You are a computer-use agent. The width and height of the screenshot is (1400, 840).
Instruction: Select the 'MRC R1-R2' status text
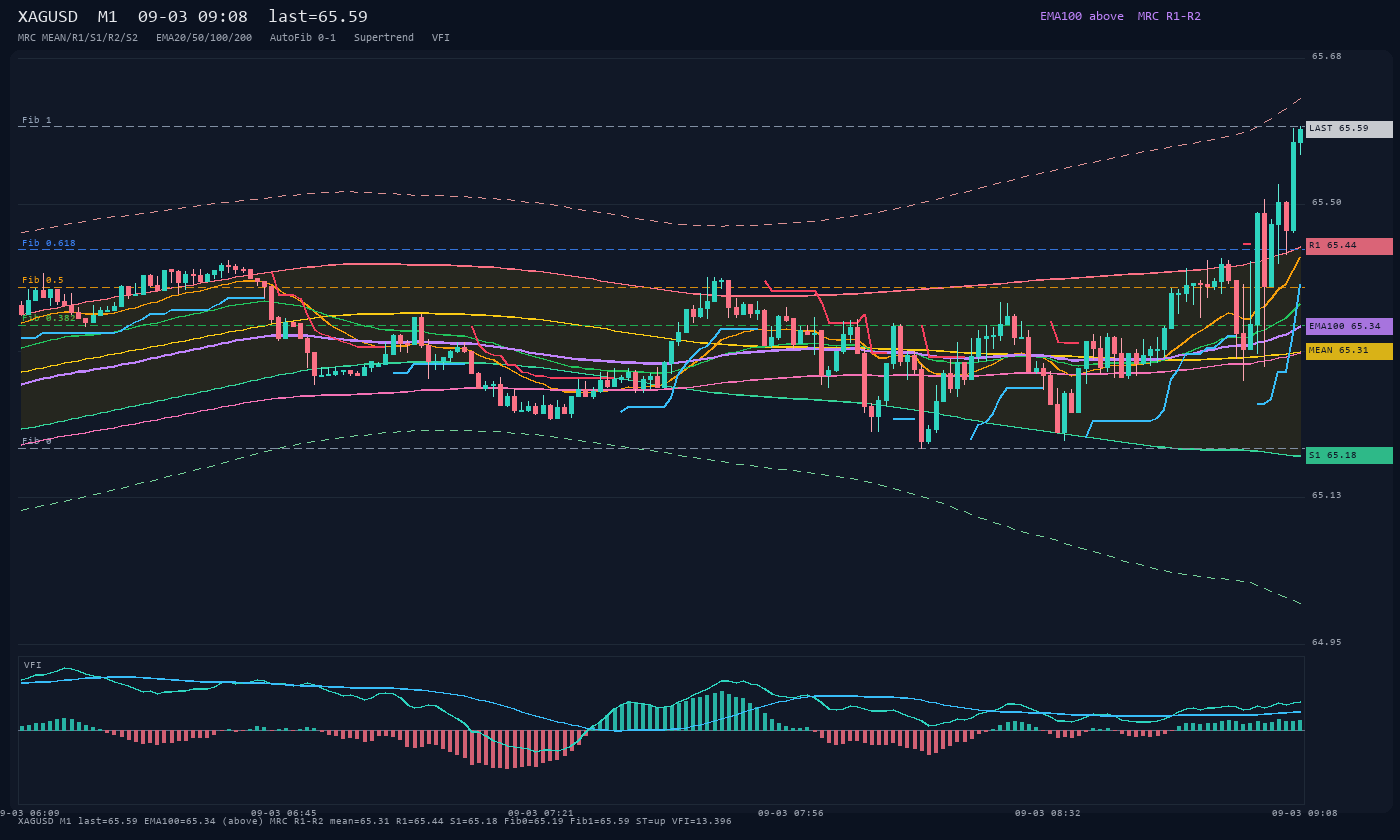coord(1169,16)
